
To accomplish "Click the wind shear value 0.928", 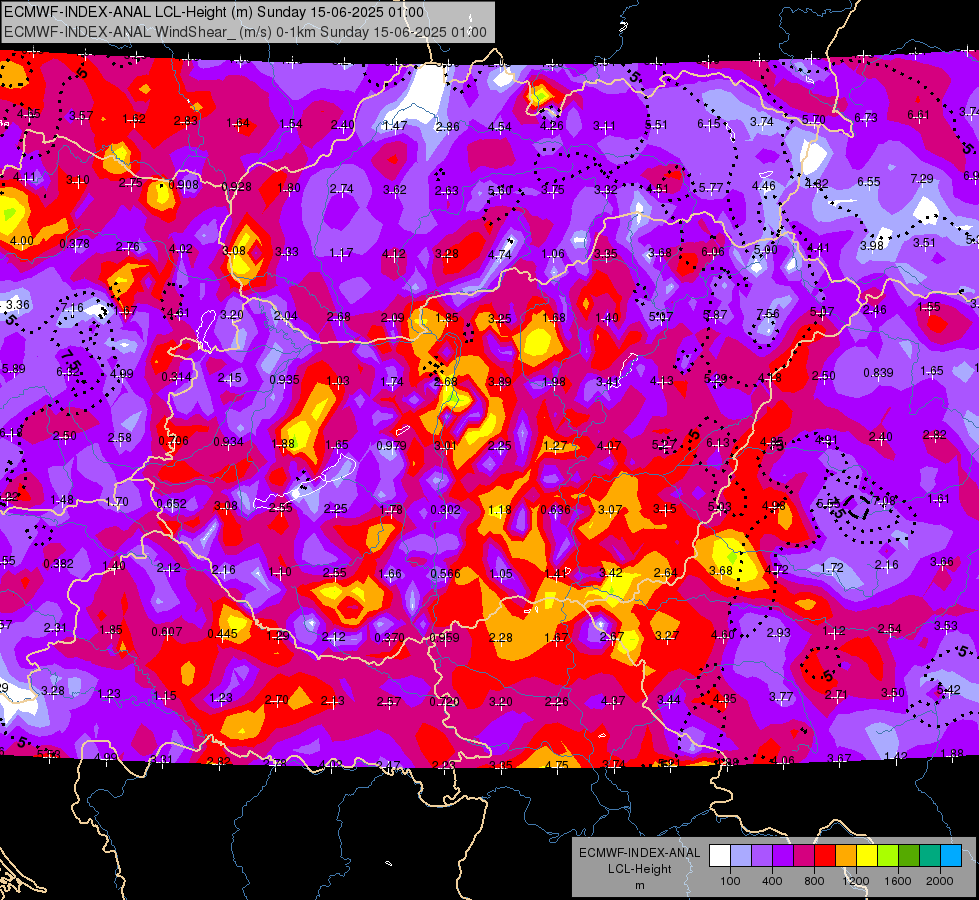I will [237, 186].
